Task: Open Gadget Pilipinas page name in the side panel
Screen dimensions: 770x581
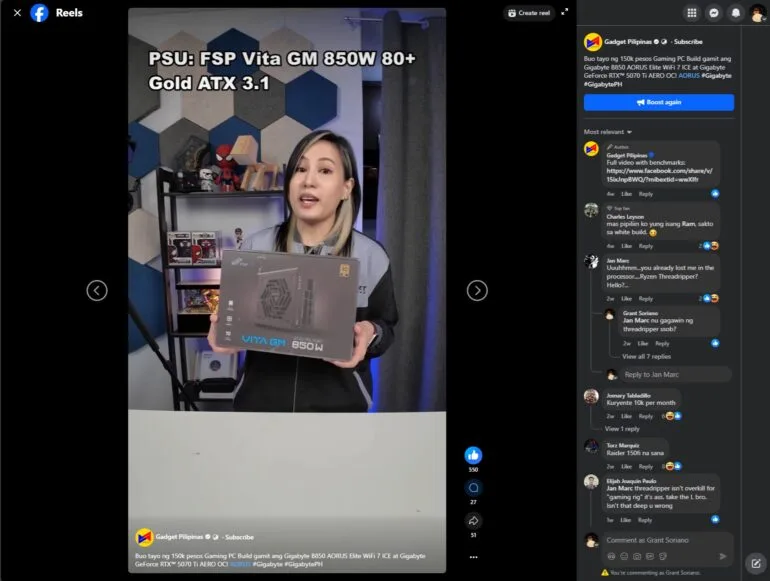Action: [628, 42]
